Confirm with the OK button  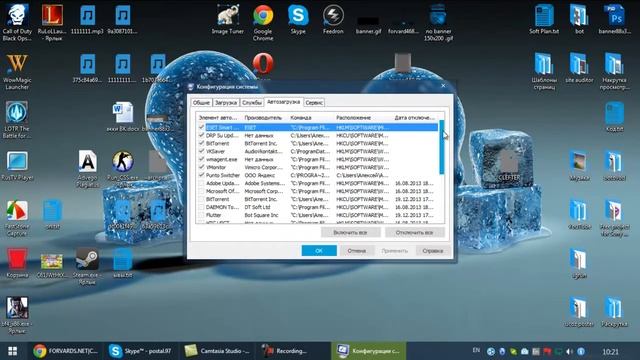tap(319, 251)
